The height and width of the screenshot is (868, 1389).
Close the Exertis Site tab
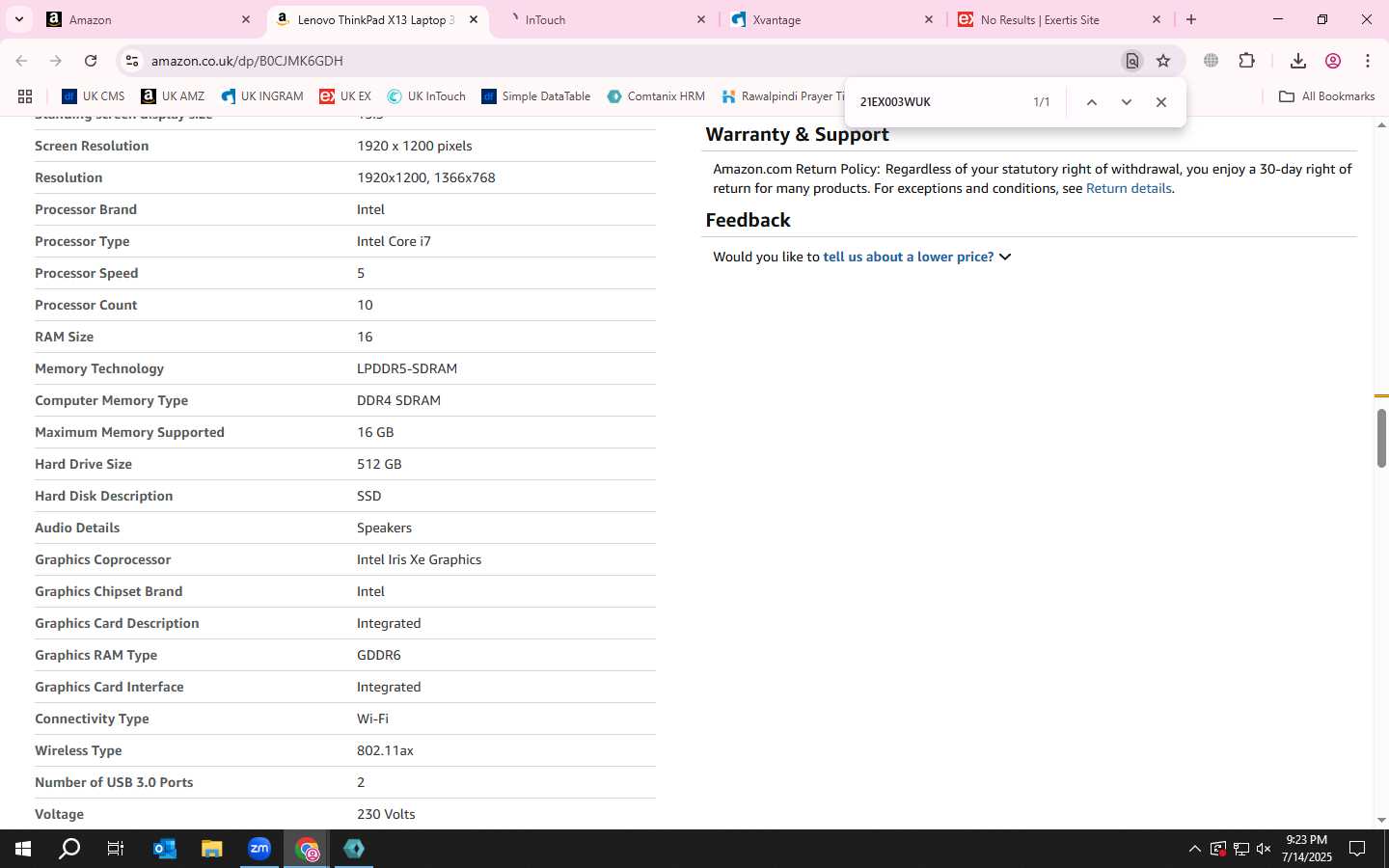coord(1157,19)
